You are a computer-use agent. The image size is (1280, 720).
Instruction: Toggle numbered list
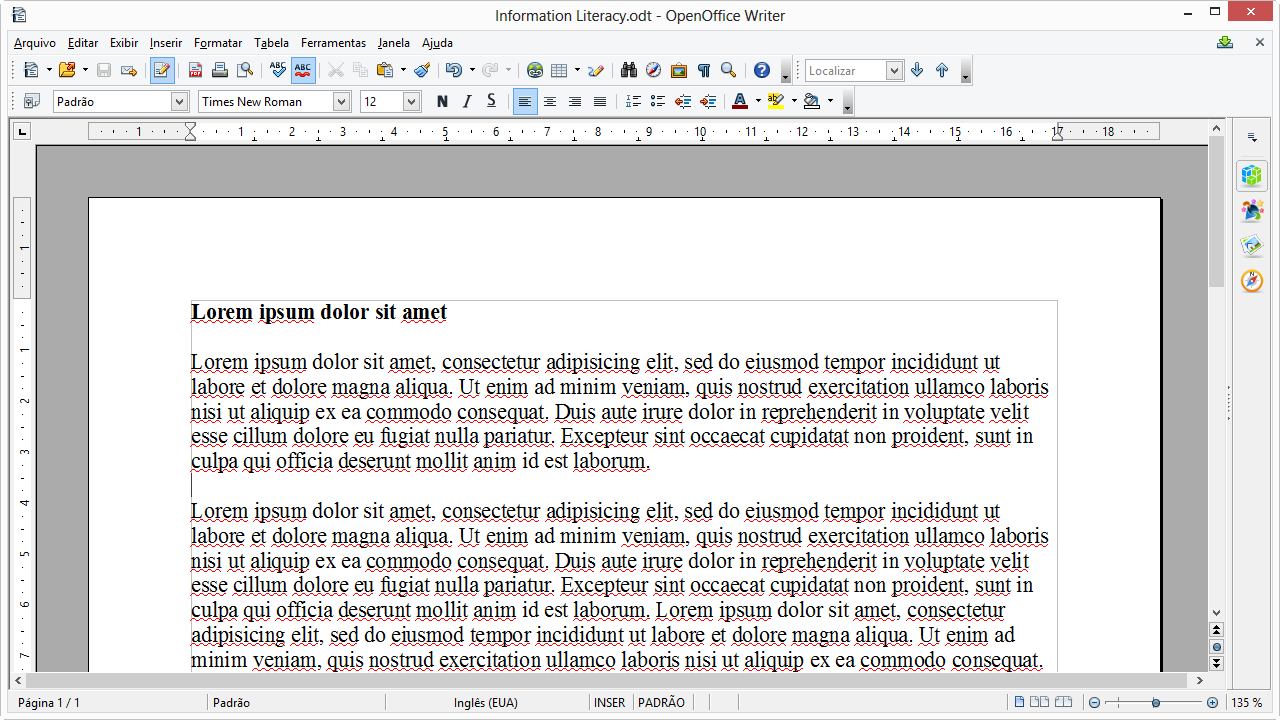click(x=633, y=101)
